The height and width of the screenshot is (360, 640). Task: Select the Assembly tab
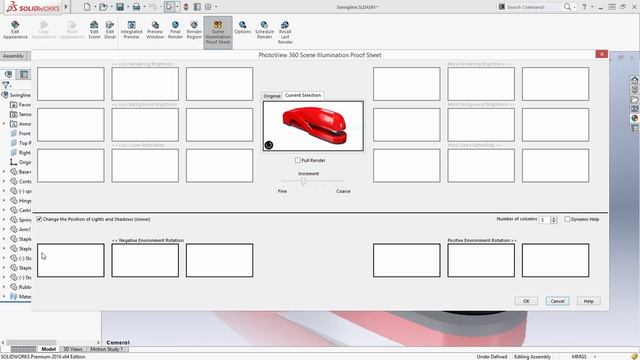pos(13,56)
